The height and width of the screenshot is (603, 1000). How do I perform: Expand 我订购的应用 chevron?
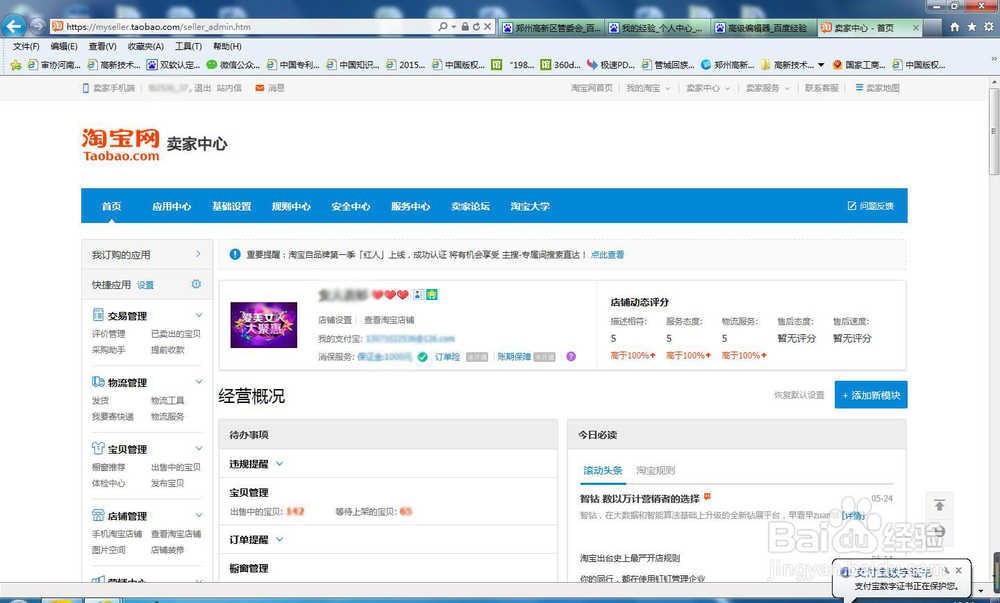tap(198, 254)
